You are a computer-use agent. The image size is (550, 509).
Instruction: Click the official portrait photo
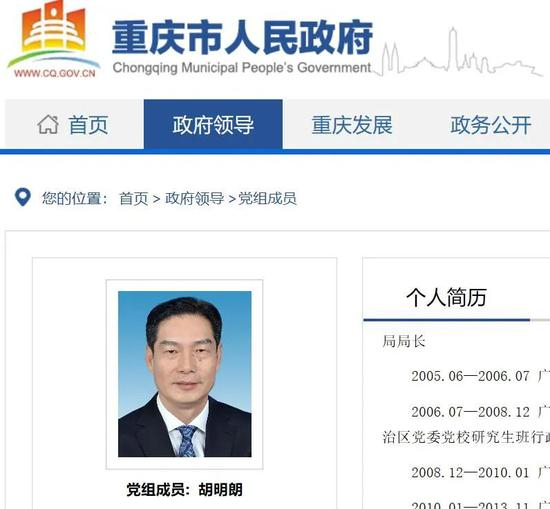[185, 374]
